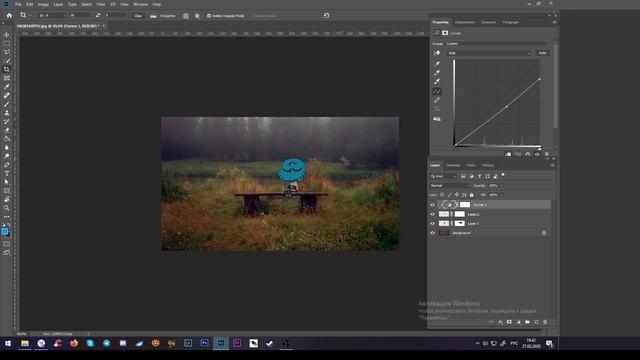Open the layer filter Kind dropdown
The width and height of the screenshot is (640, 360).
[x=444, y=176]
